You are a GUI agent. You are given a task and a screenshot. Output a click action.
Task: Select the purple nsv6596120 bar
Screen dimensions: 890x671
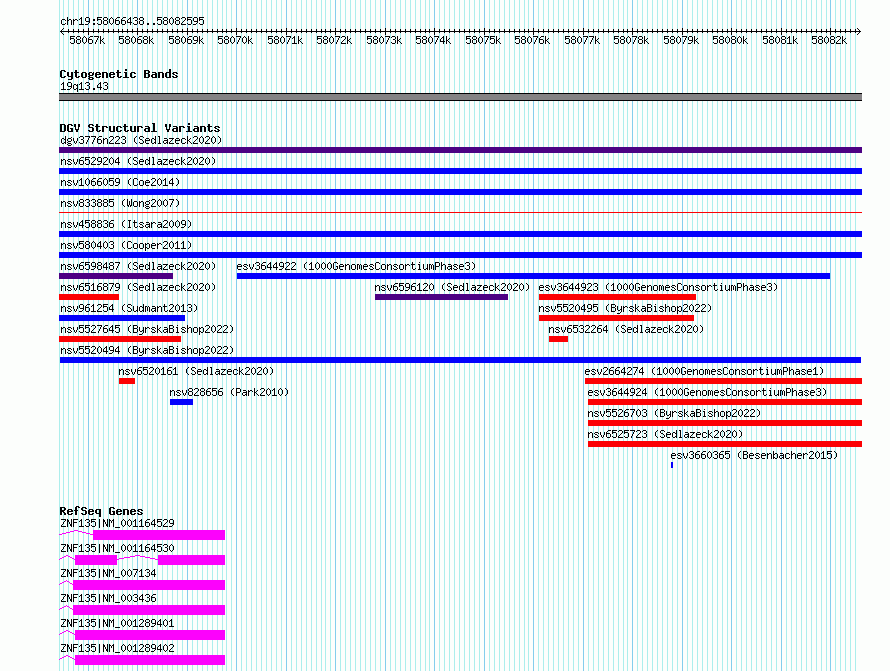click(441, 297)
